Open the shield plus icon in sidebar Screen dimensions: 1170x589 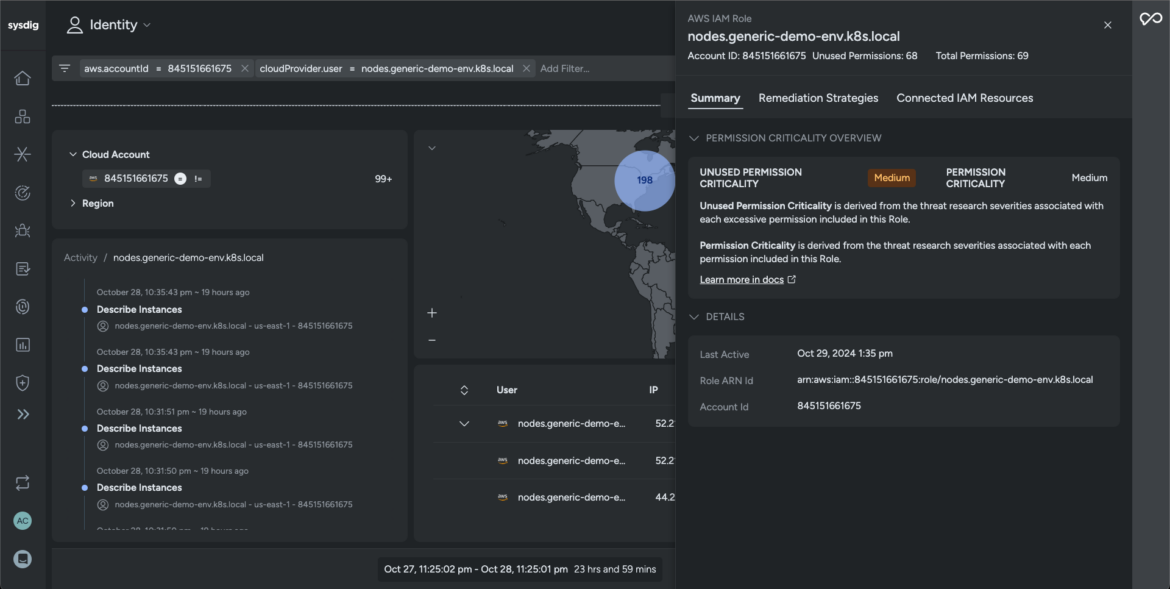22,383
